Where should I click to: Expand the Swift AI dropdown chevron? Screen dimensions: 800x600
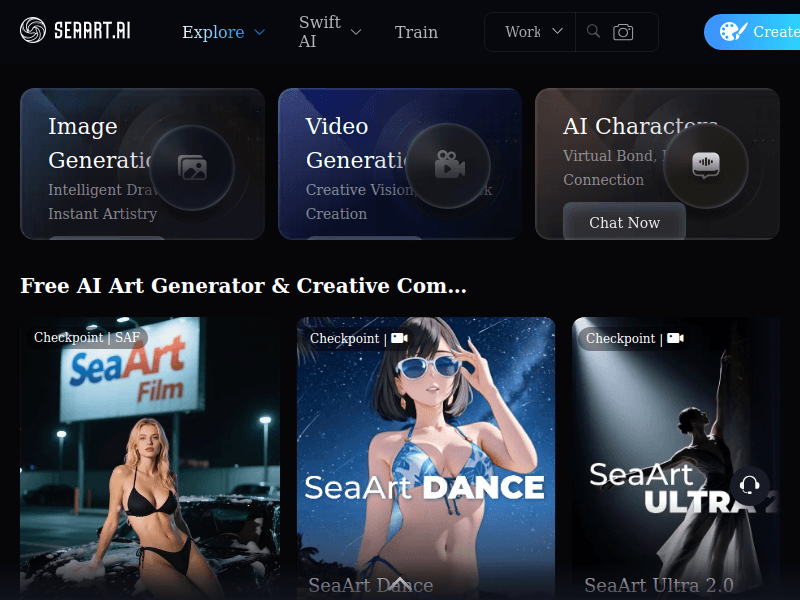click(x=356, y=32)
